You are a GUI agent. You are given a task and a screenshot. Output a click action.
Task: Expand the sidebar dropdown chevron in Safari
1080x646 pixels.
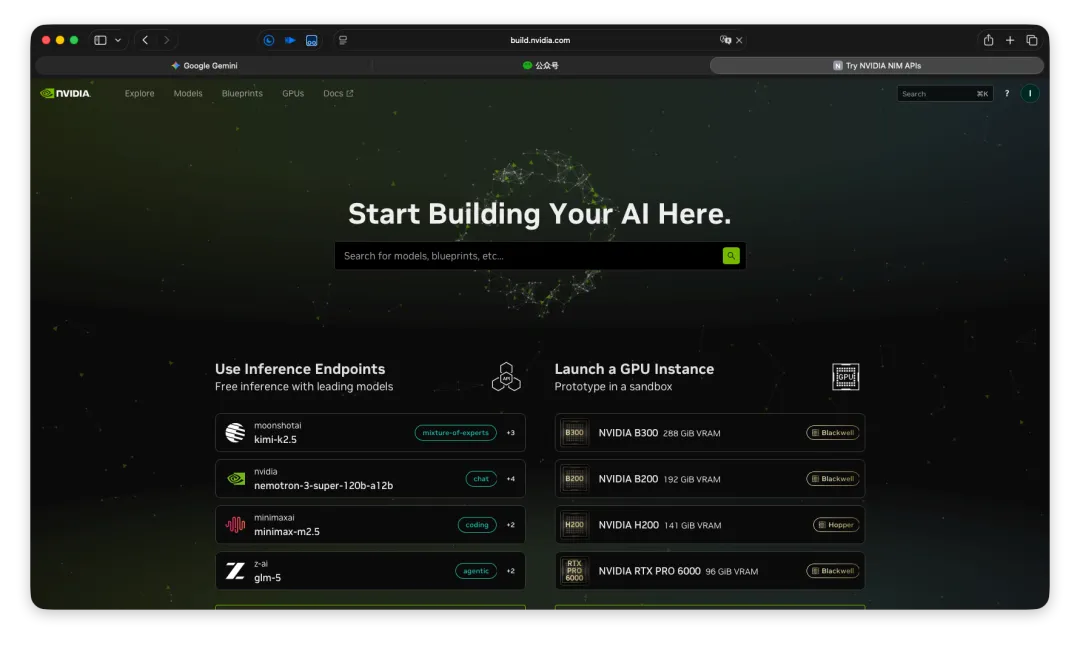pos(118,40)
